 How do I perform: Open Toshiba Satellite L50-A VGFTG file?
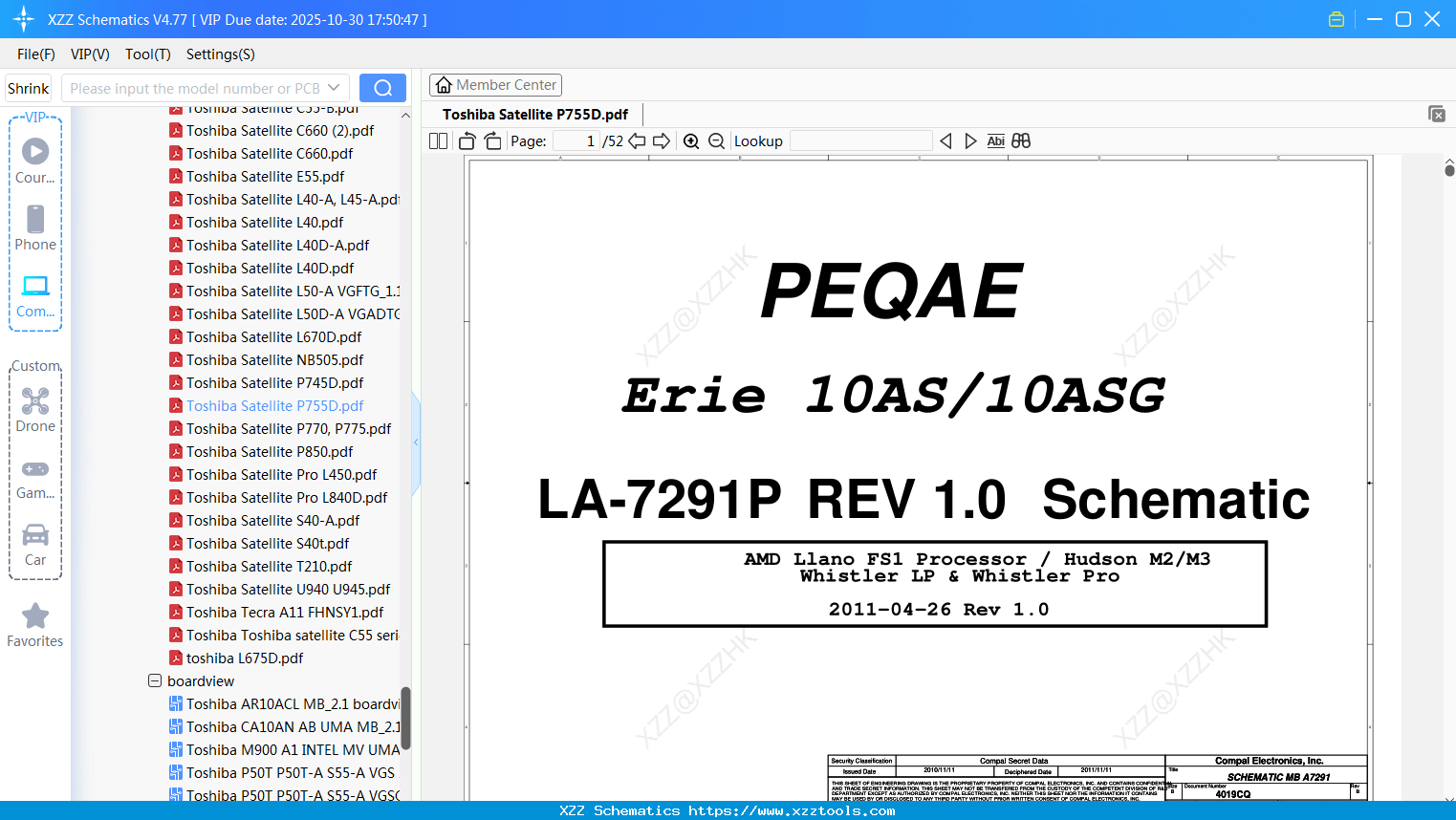point(285,291)
